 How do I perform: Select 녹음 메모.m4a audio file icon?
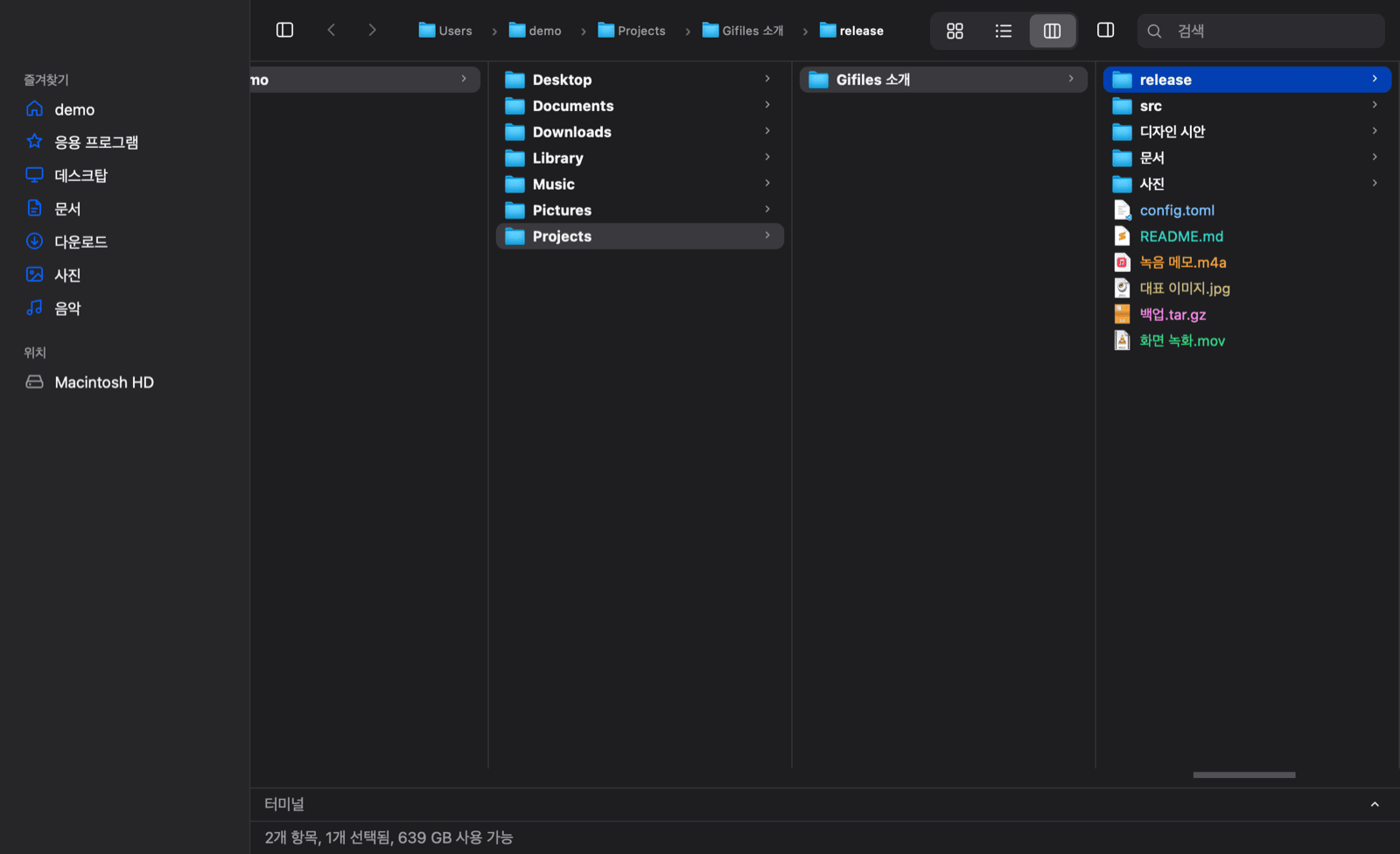point(1122,262)
